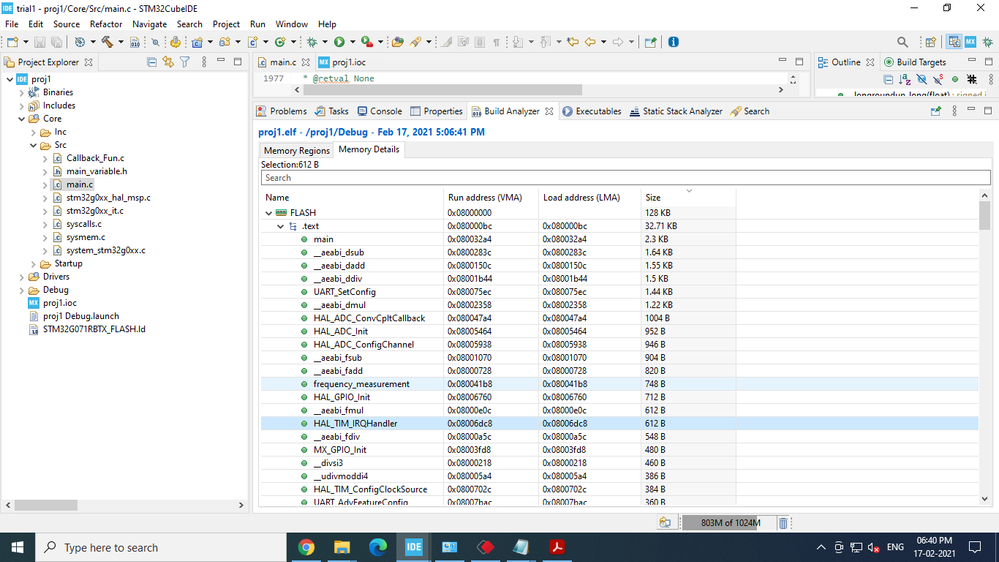Open Chrome from the taskbar
999x562 pixels.
point(306,547)
